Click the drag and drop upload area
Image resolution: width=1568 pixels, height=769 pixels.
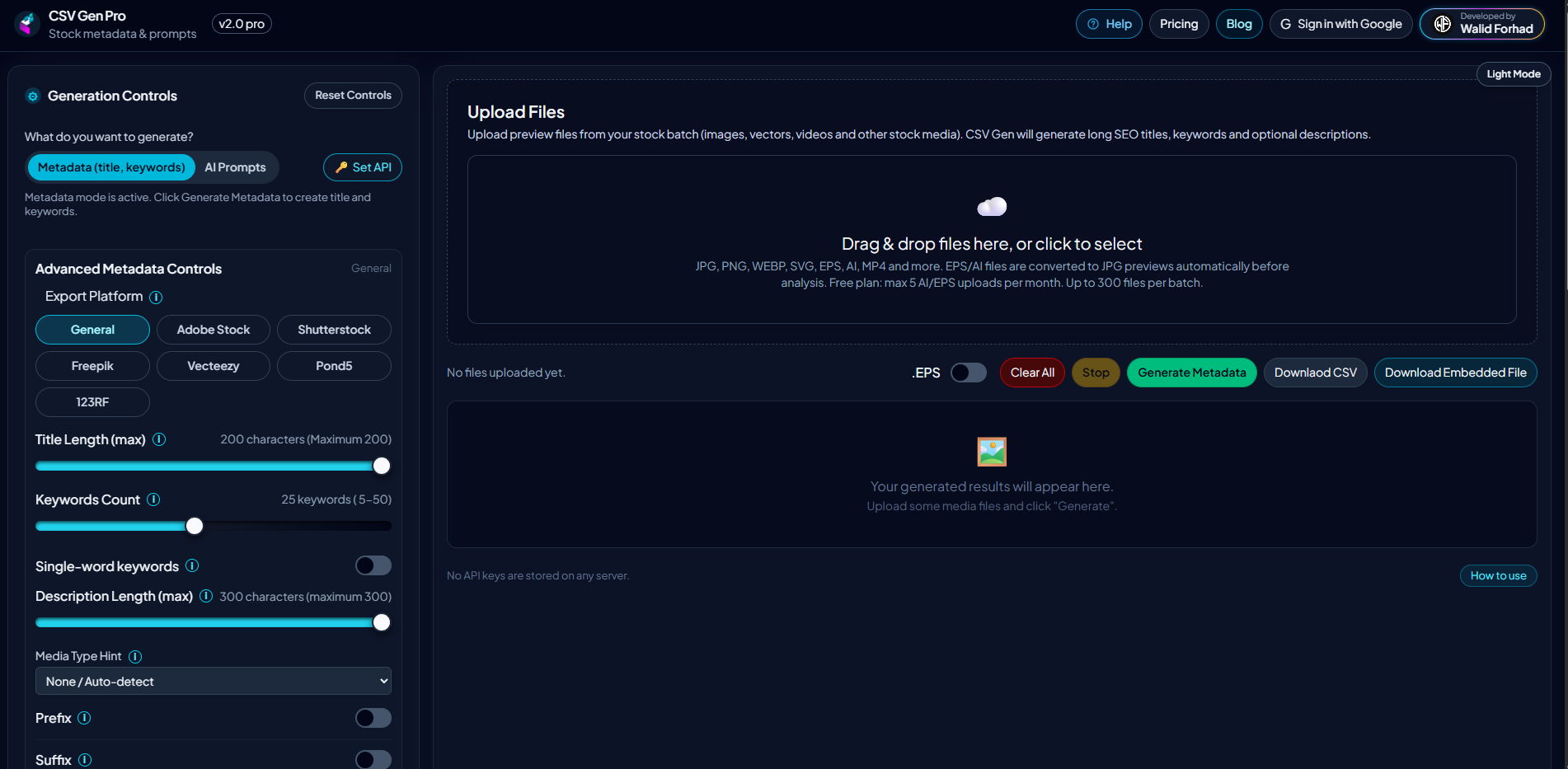(x=992, y=240)
